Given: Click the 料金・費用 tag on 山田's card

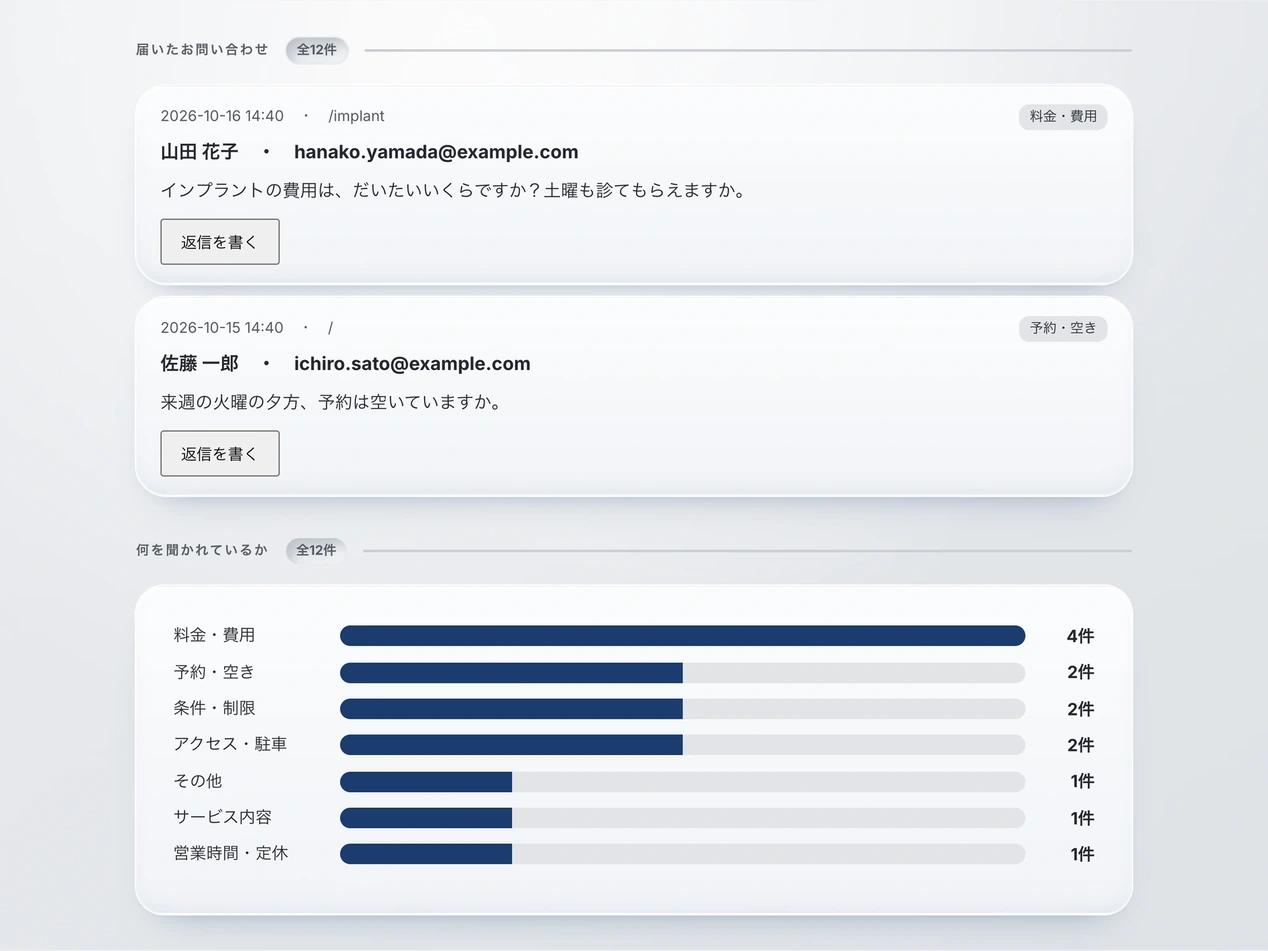Looking at the screenshot, I should 1063,117.
